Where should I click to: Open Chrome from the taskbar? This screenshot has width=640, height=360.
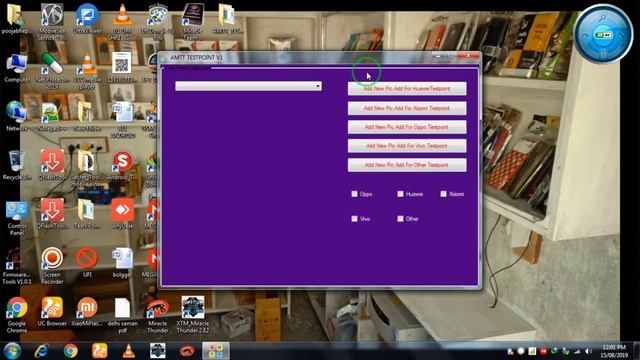[70, 351]
